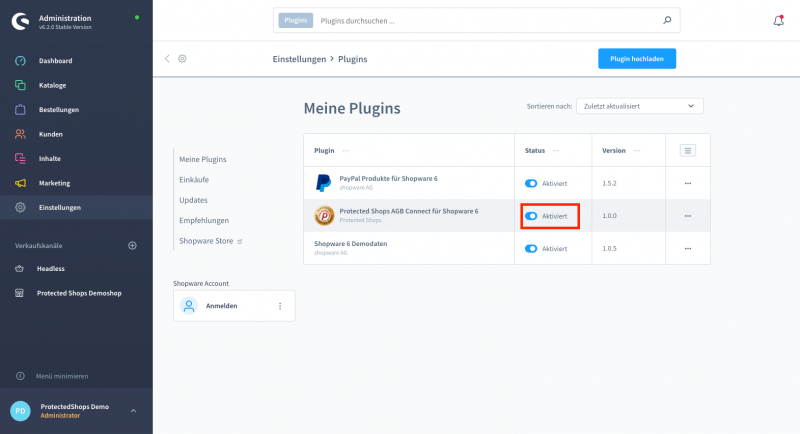Image resolution: width=800 pixels, height=434 pixels.
Task: Open Shopware account three-dot options
Action: 280,306
